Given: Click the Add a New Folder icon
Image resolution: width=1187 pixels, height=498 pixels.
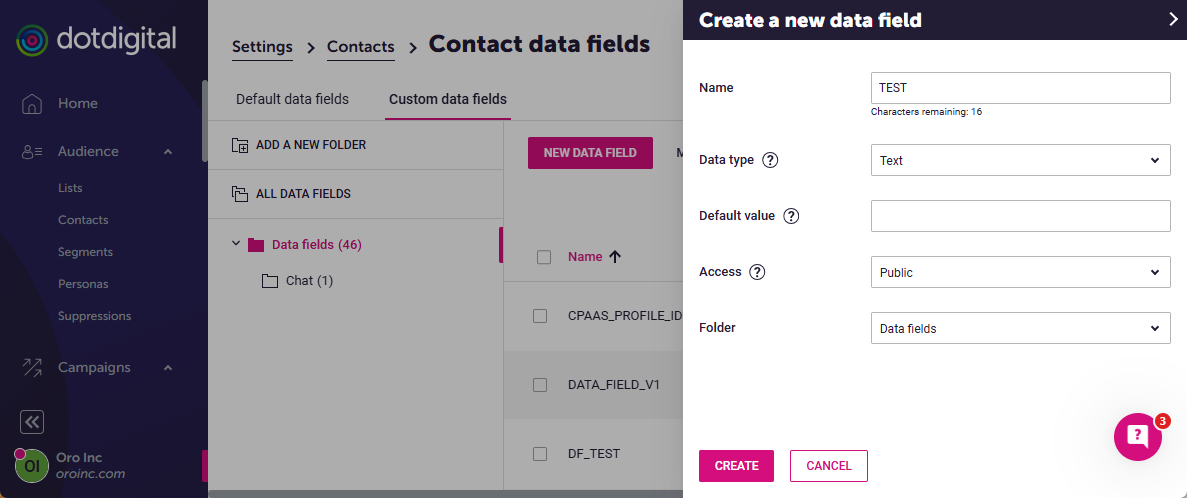Looking at the screenshot, I should [x=240, y=145].
